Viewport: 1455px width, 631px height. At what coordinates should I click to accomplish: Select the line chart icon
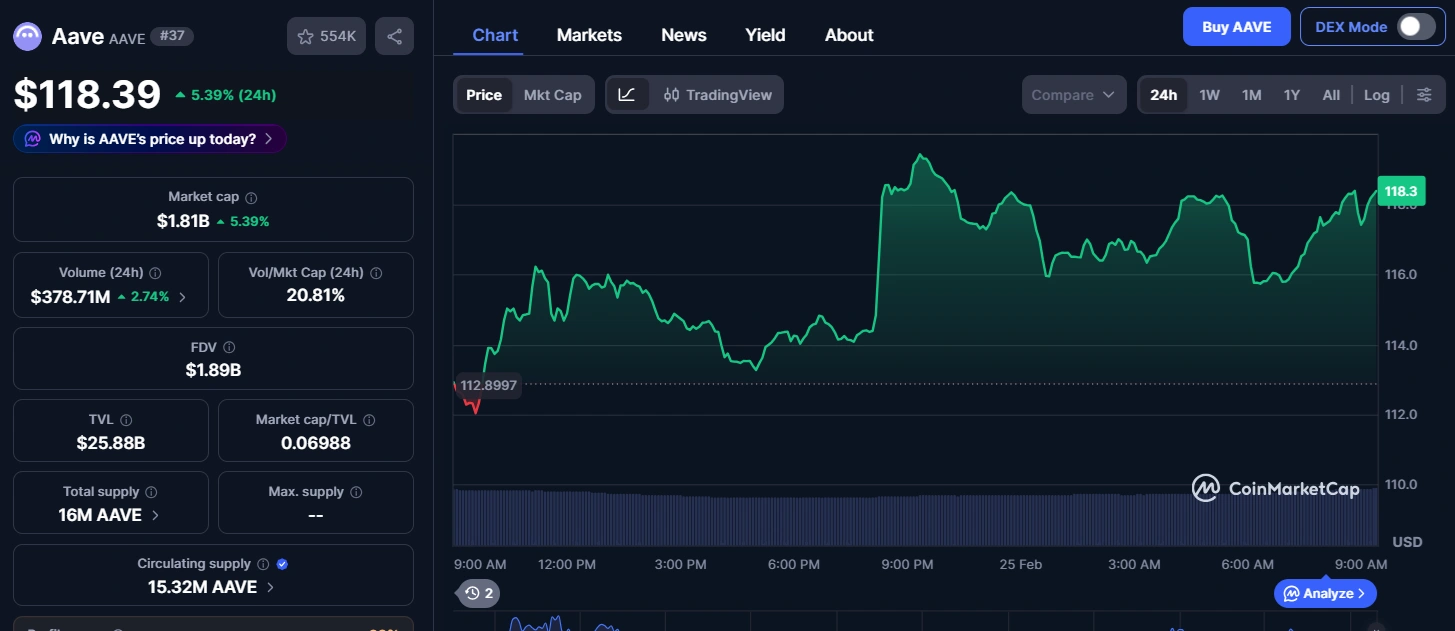[627, 95]
